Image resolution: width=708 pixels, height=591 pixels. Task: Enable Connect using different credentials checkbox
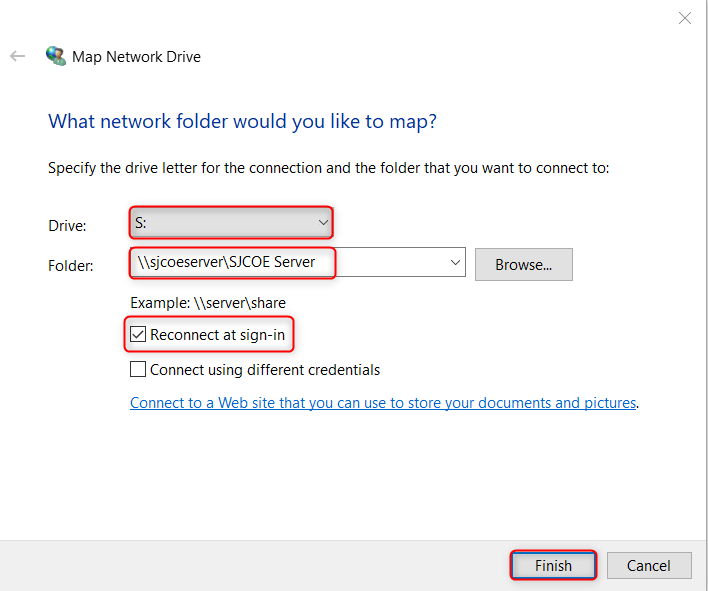[x=138, y=370]
